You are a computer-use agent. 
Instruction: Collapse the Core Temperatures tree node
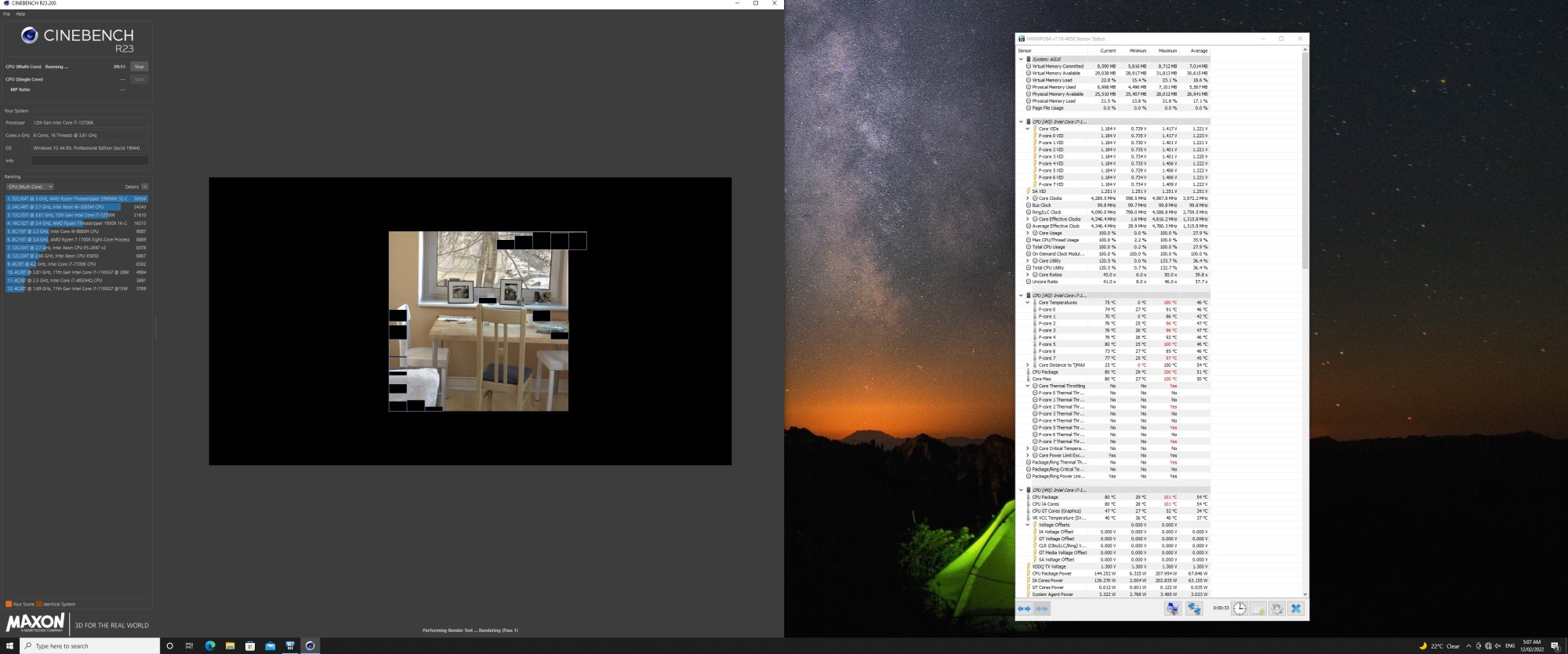tap(1028, 303)
